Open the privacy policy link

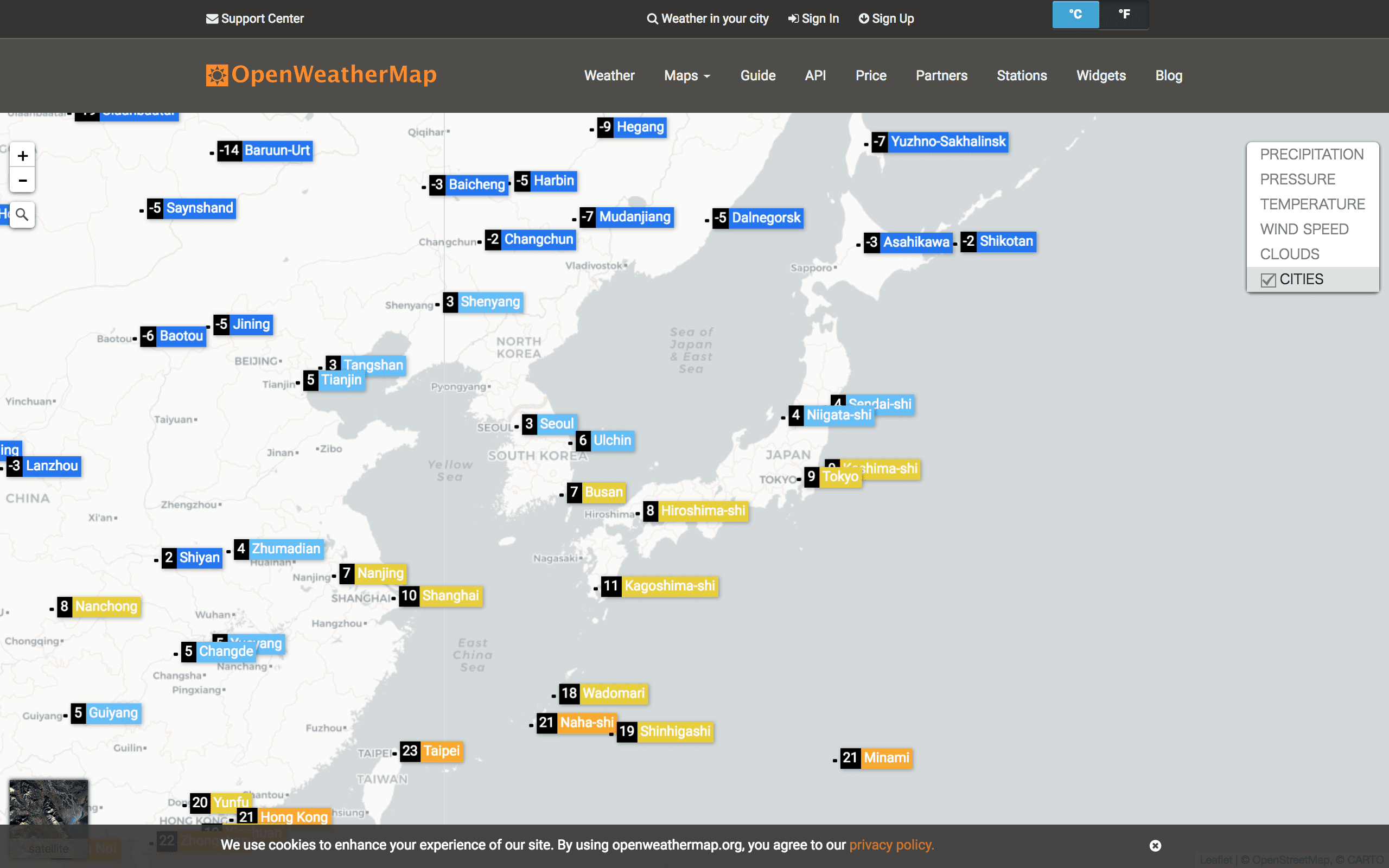point(891,845)
